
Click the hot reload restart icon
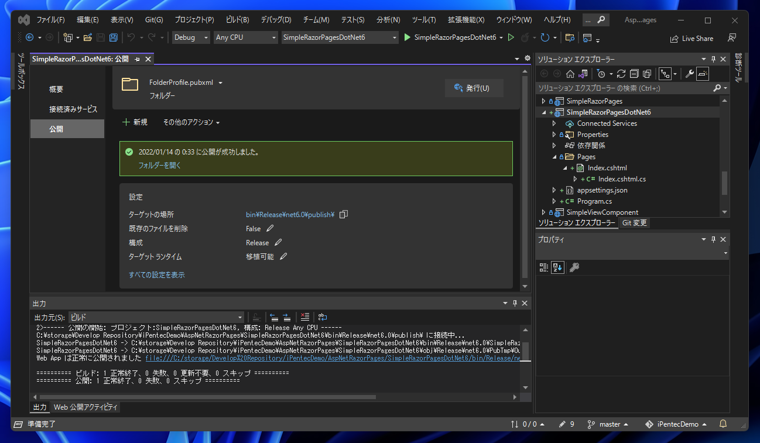[545, 37]
